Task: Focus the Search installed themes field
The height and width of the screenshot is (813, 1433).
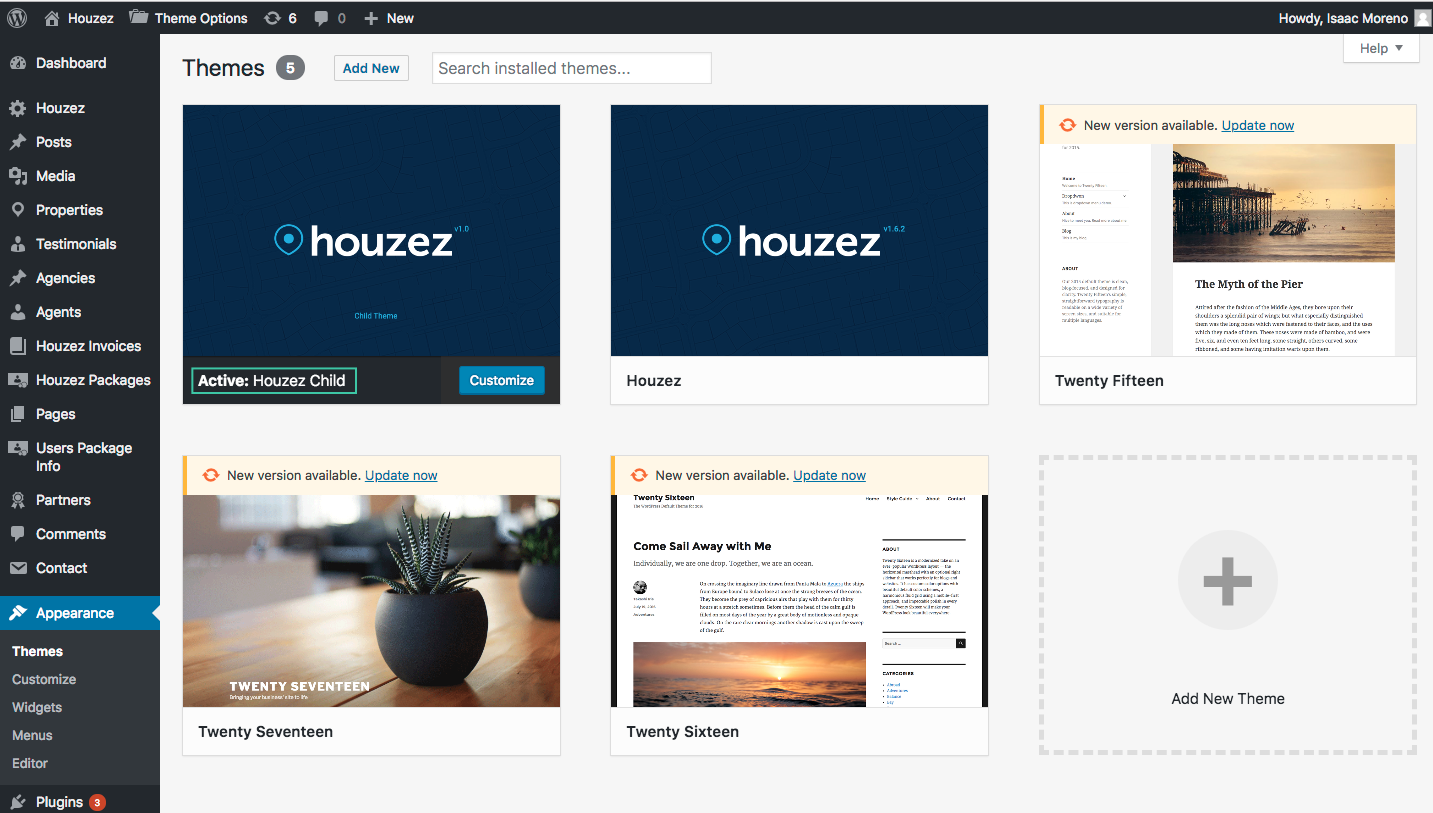Action: click(x=572, y=68)
